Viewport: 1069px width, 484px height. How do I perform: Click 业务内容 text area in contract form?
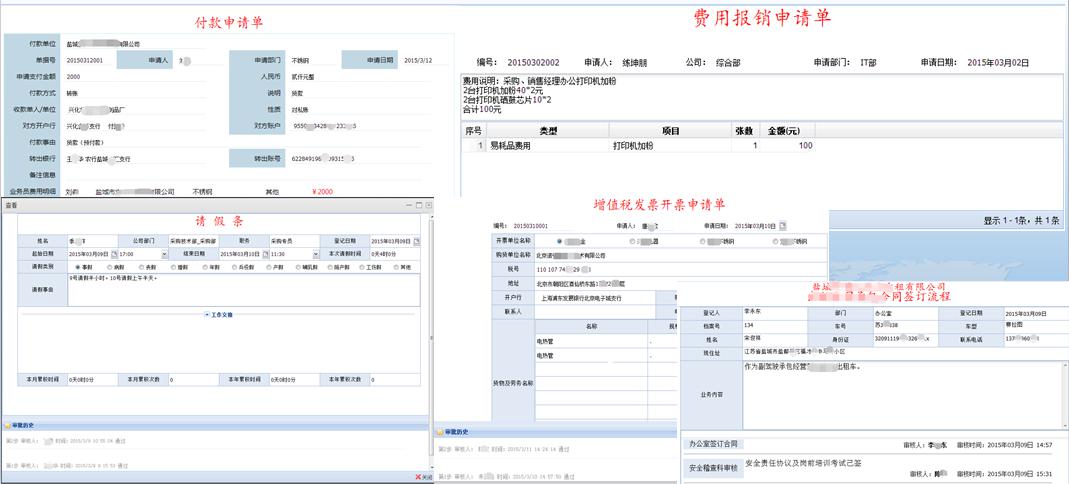coord(903,395)
